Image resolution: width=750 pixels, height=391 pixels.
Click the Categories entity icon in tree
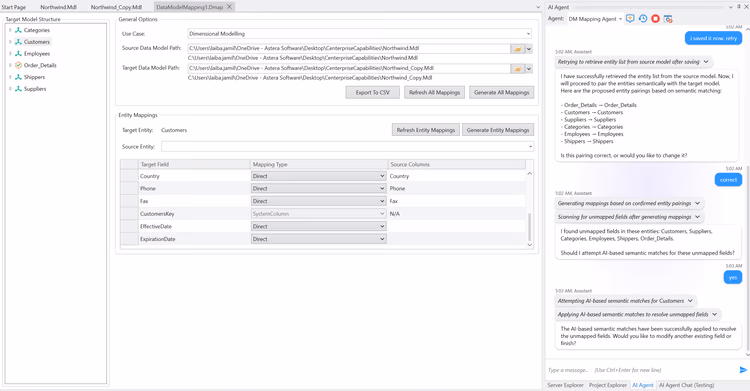[18, 30]
